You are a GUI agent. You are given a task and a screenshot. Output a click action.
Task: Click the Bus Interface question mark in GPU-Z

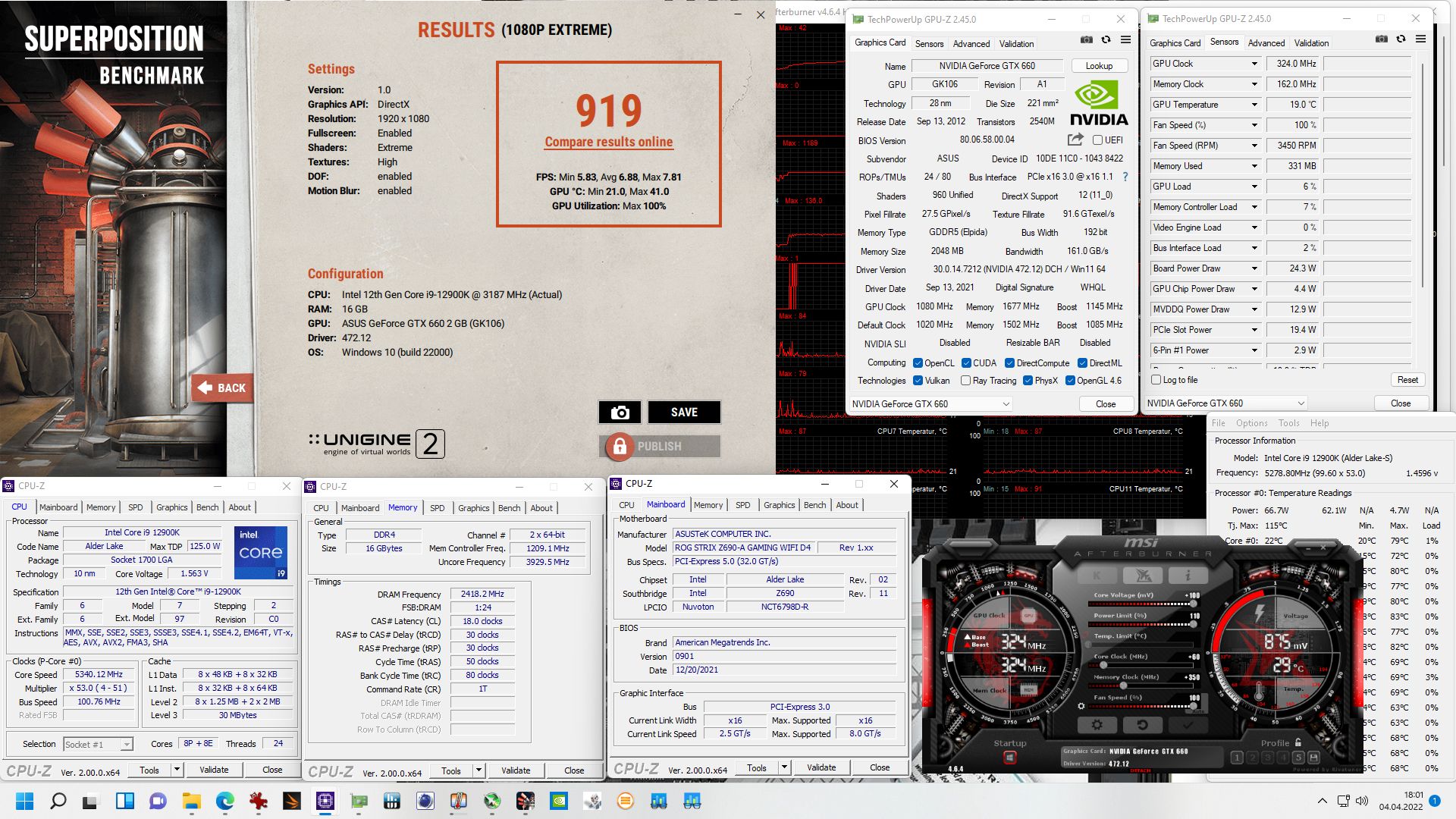coord(1125,177)
